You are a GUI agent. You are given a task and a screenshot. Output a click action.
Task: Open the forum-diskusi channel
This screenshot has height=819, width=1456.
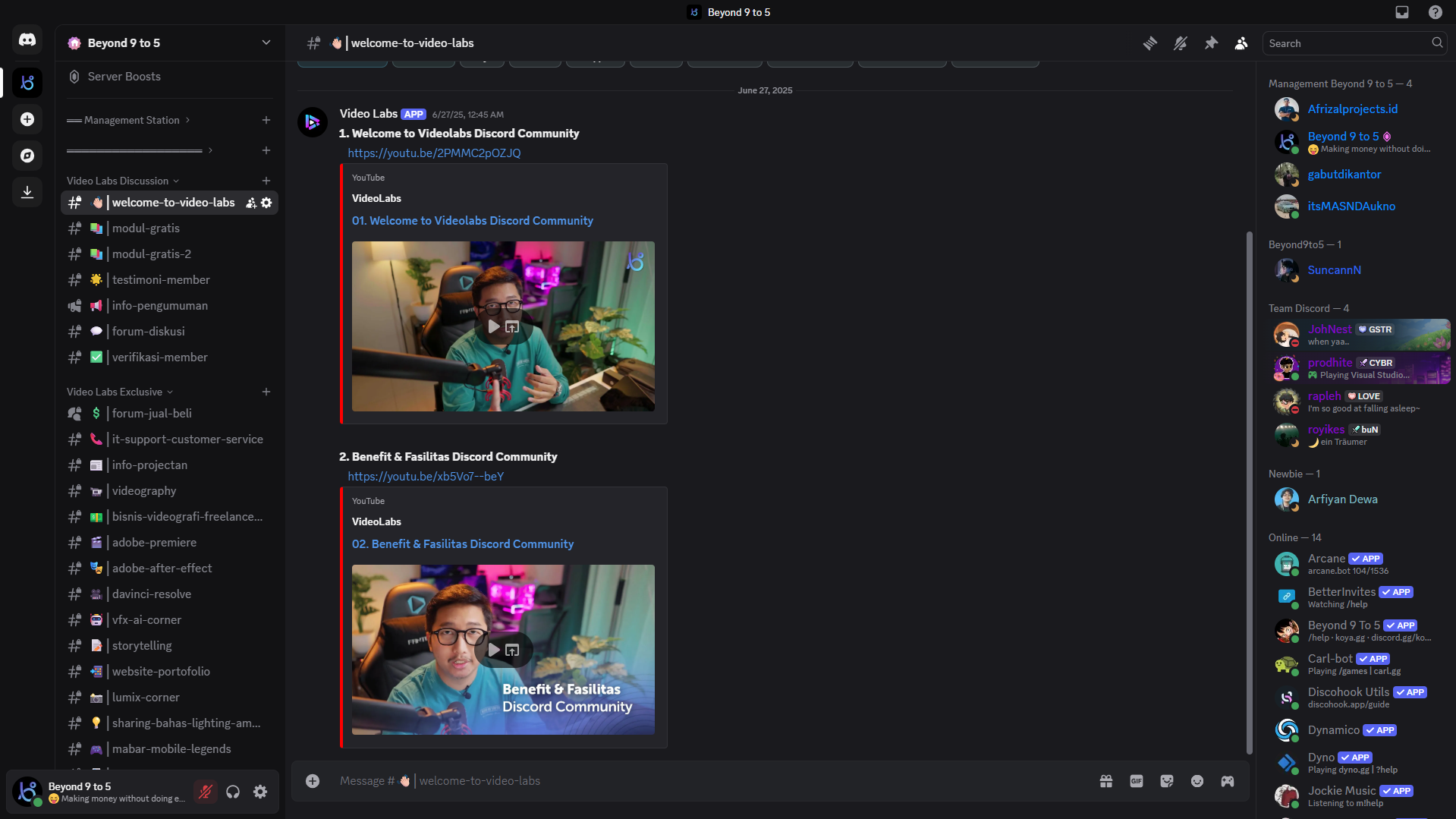click(170, 332)
